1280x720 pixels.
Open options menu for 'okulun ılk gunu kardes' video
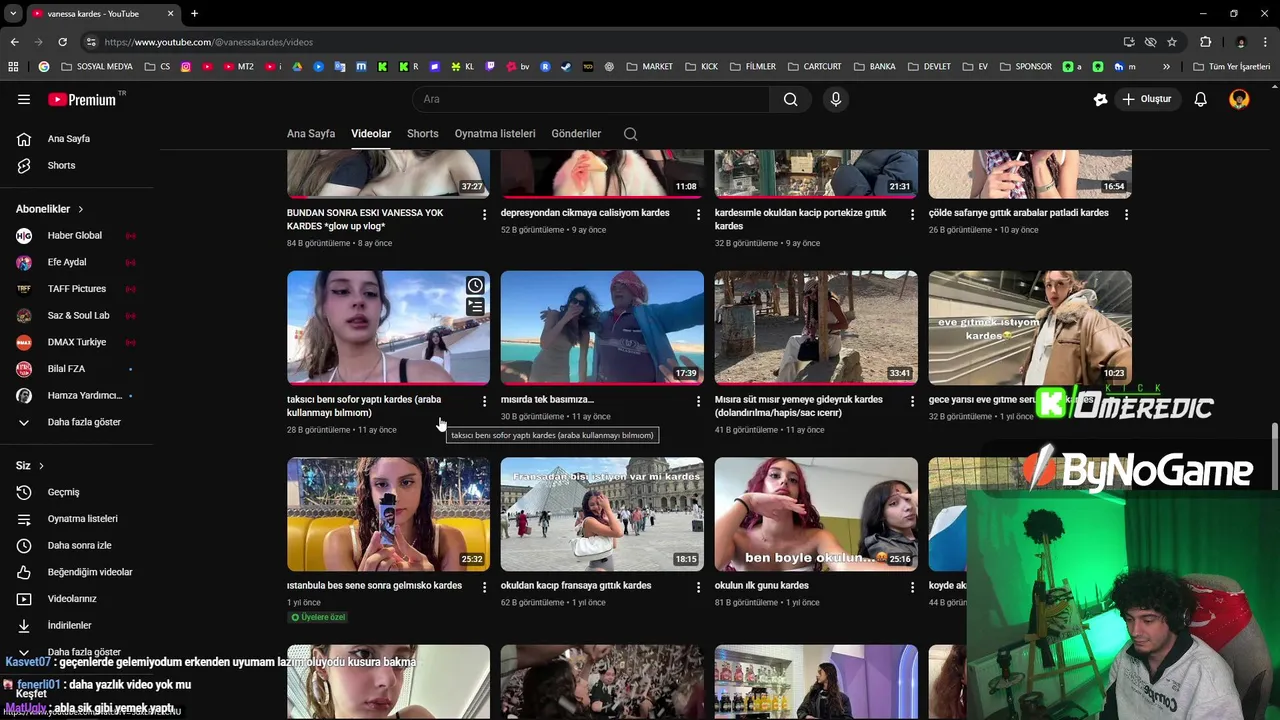(912, 587)
